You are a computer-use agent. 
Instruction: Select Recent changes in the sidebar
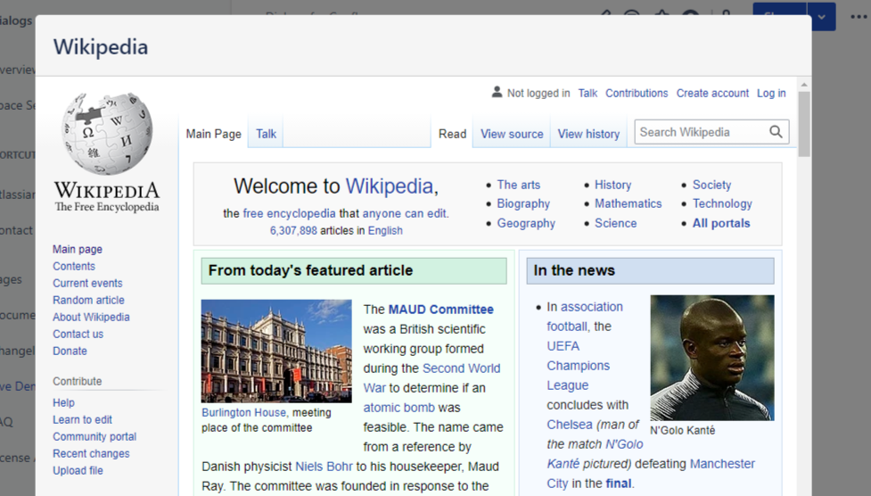click(x=91, y=454)
